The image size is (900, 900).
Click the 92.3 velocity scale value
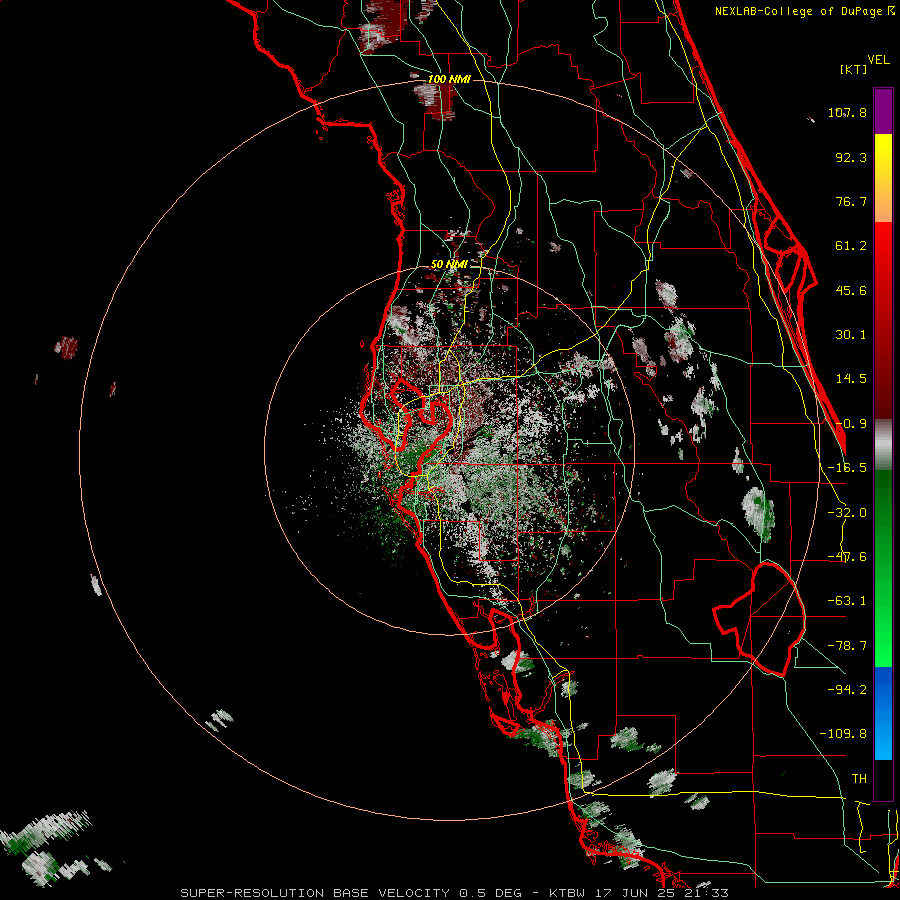tap(851, 157)
